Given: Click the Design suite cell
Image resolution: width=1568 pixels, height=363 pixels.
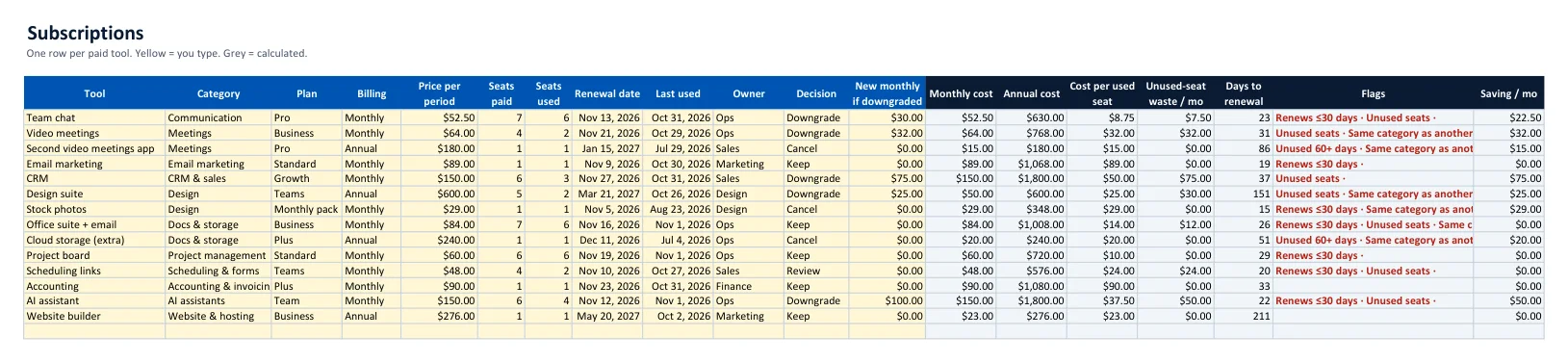Looking at the screenshot, I should 94,194.
